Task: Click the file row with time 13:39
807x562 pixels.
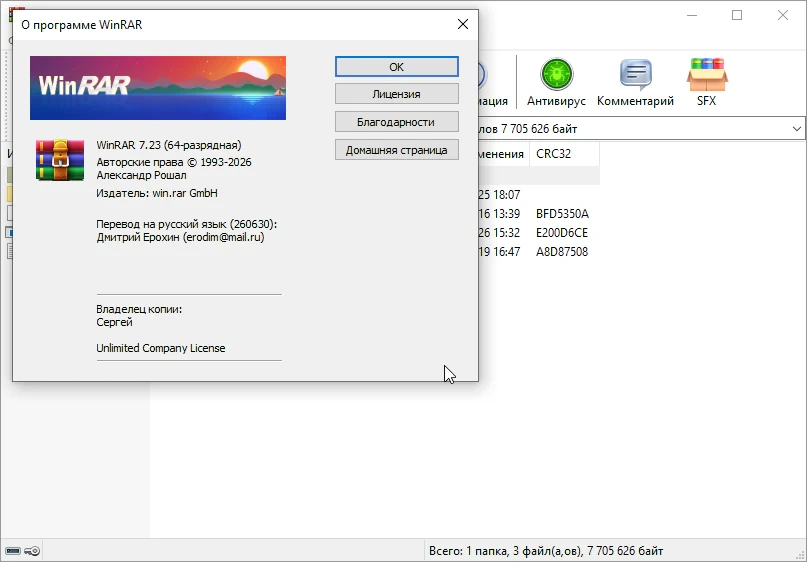Action: click(538, 214)
